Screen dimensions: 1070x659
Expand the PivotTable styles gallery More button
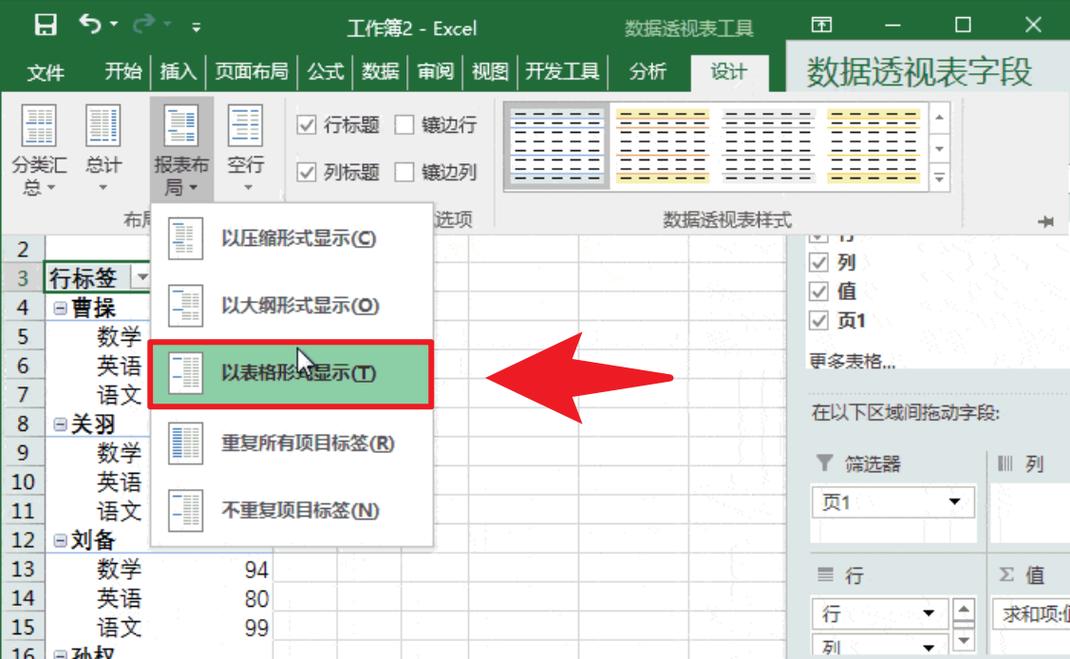pos(940,178)
